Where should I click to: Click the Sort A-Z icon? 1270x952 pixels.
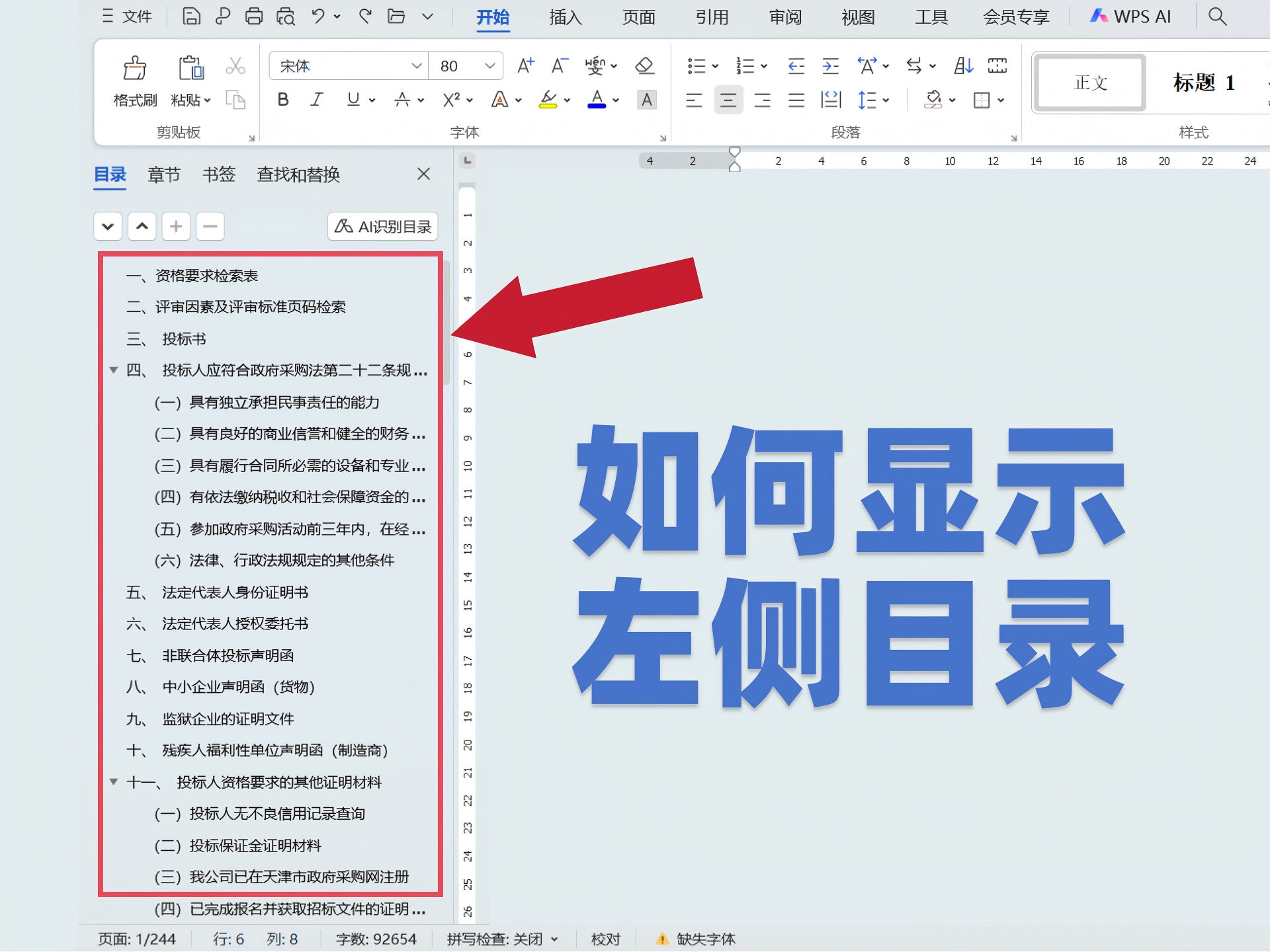click(x=963, y=65)
